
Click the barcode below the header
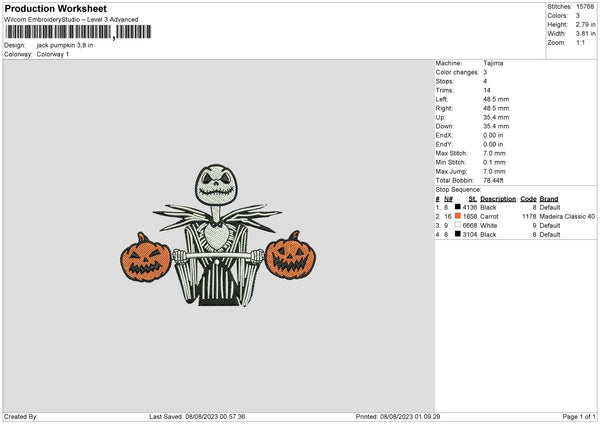(78, 32)
